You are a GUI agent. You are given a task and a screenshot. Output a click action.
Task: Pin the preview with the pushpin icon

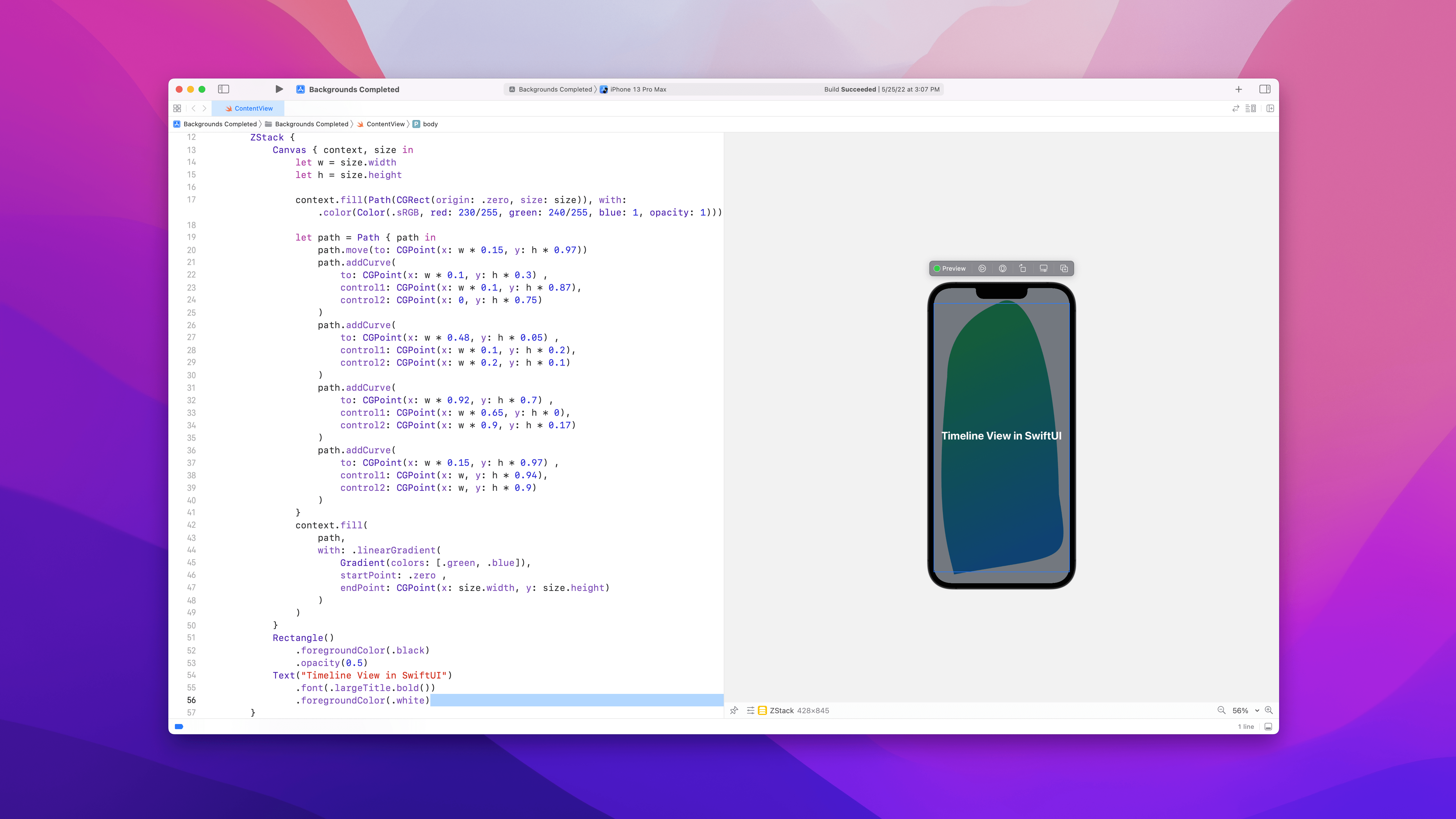pos(734,710)
